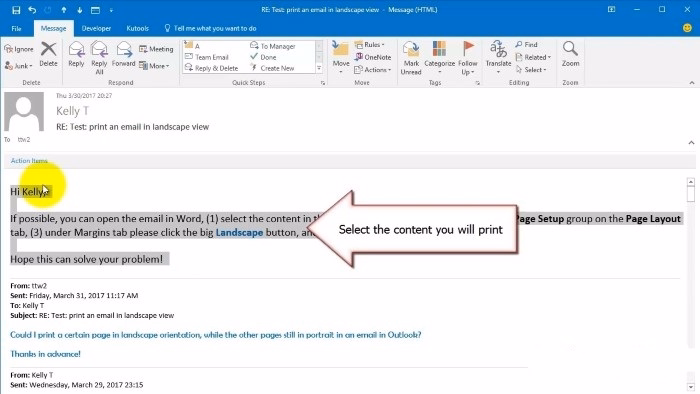Click the message scrollbar down arrow
This screenshot has width=700, height=394.
coord(691,387)
